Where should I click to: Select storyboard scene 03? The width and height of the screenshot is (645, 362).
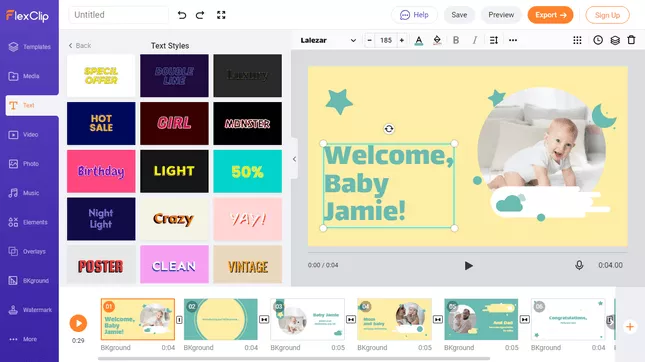click(x=307, y=319)
